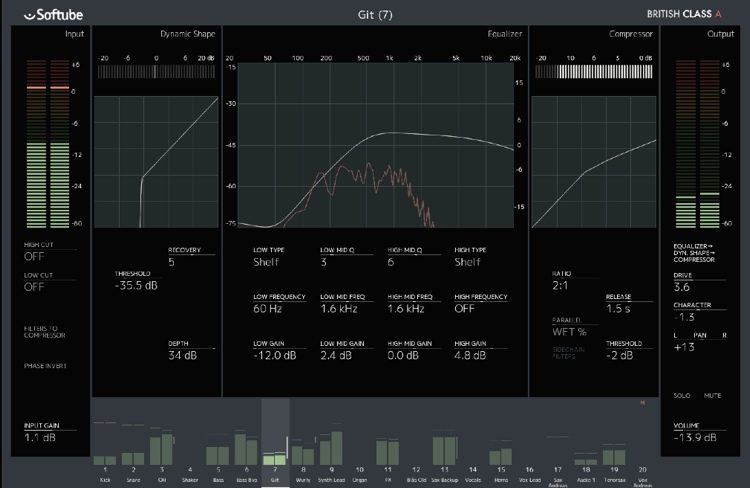Toggle the High Cut filter OFF value
Image resolution: width=750 pixels, height=488 pixels.
coord(34,256)
